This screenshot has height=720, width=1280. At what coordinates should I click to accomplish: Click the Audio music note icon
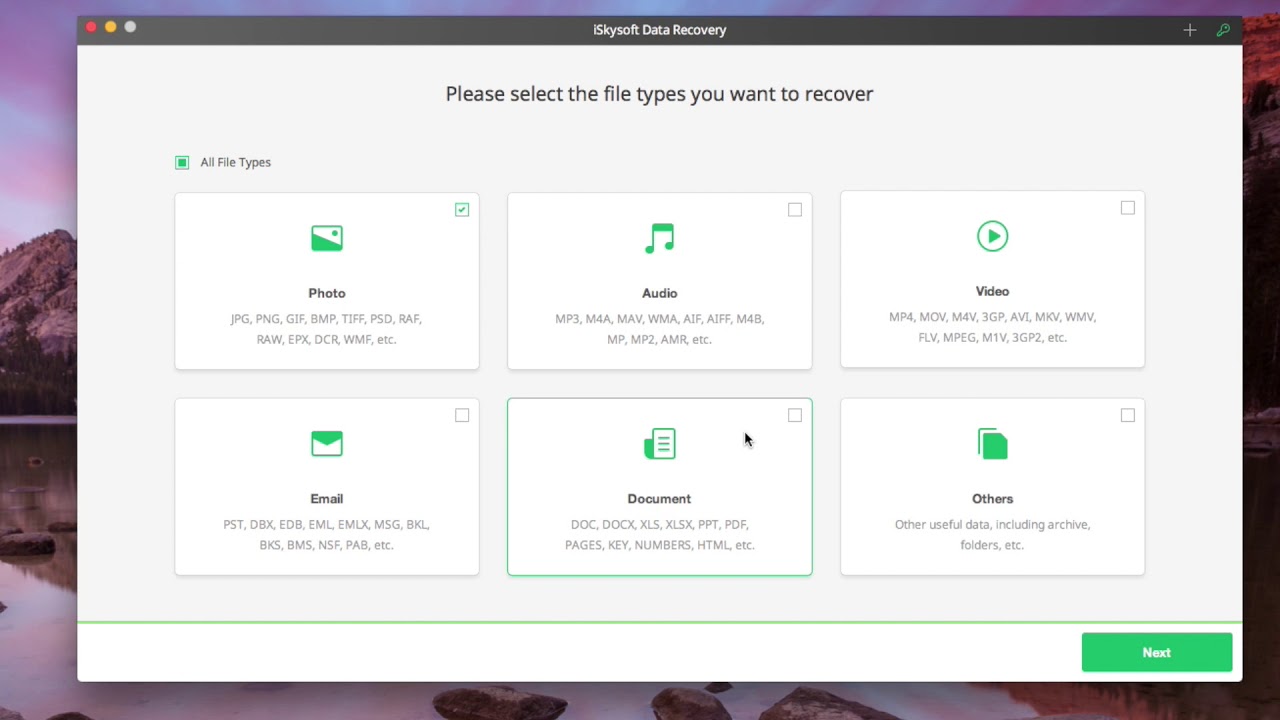(660, 238)
